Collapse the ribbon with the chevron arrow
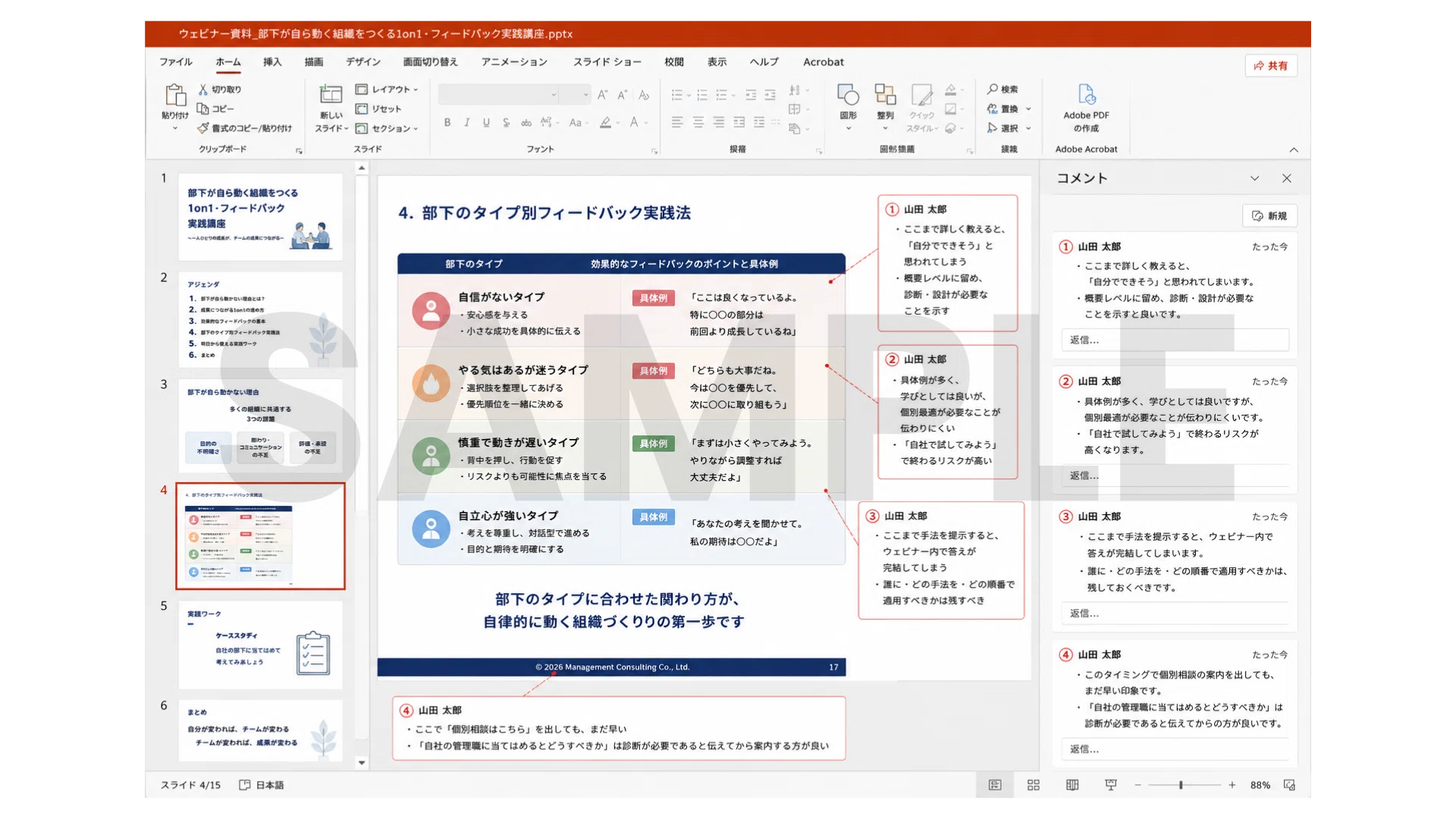This screenshot has height=819, width=1456. pos(1294,150)
